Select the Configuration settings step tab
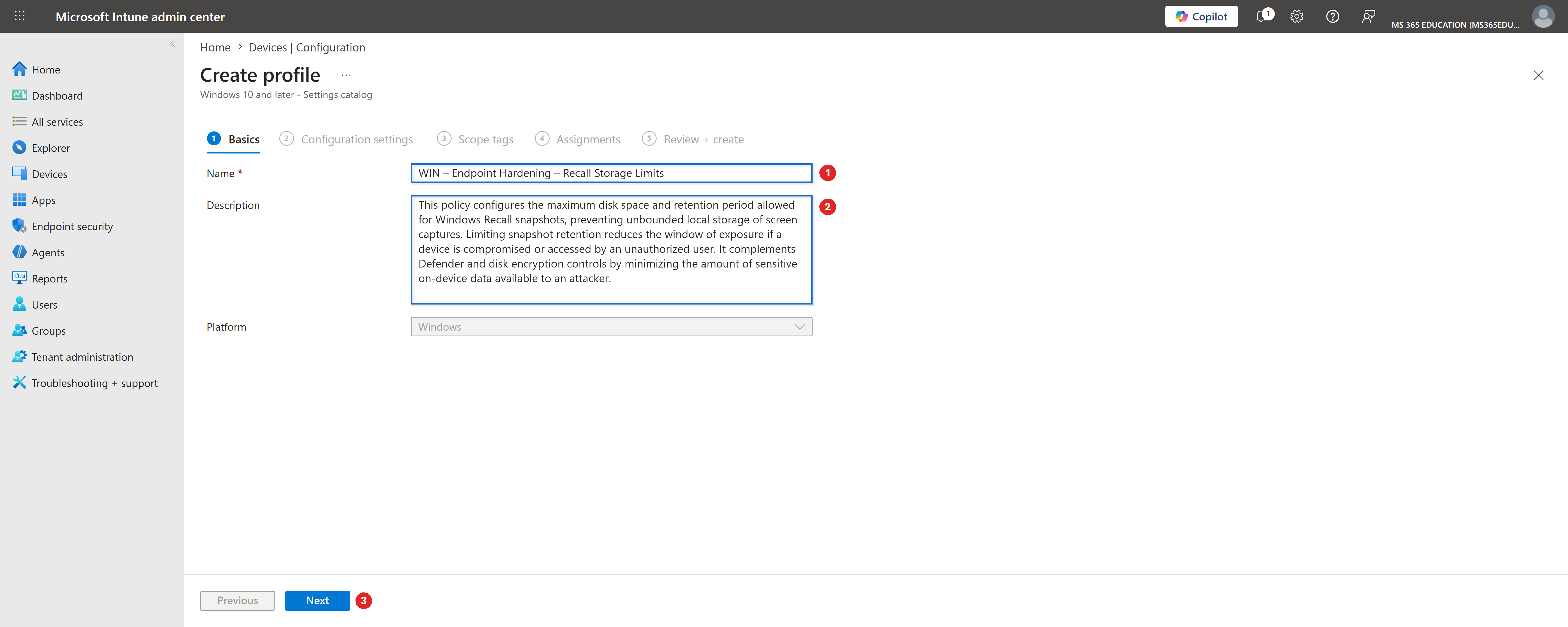The height and width of the screenshot is (627, 1568). click(346, 139)
